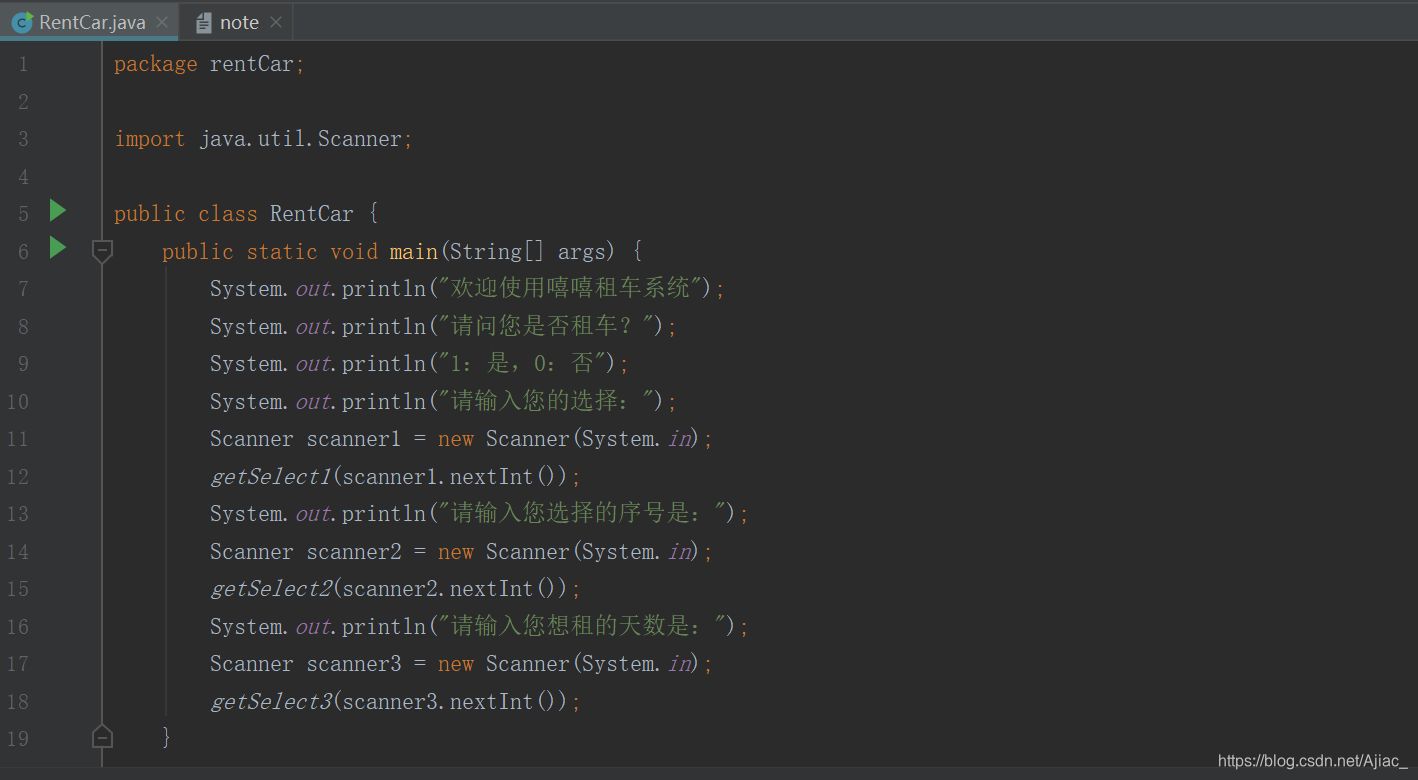Click line number 1 in the gutter
The height and width of the screenshot is (780, 1418).
pyautogui.click(x=23, y=64)
